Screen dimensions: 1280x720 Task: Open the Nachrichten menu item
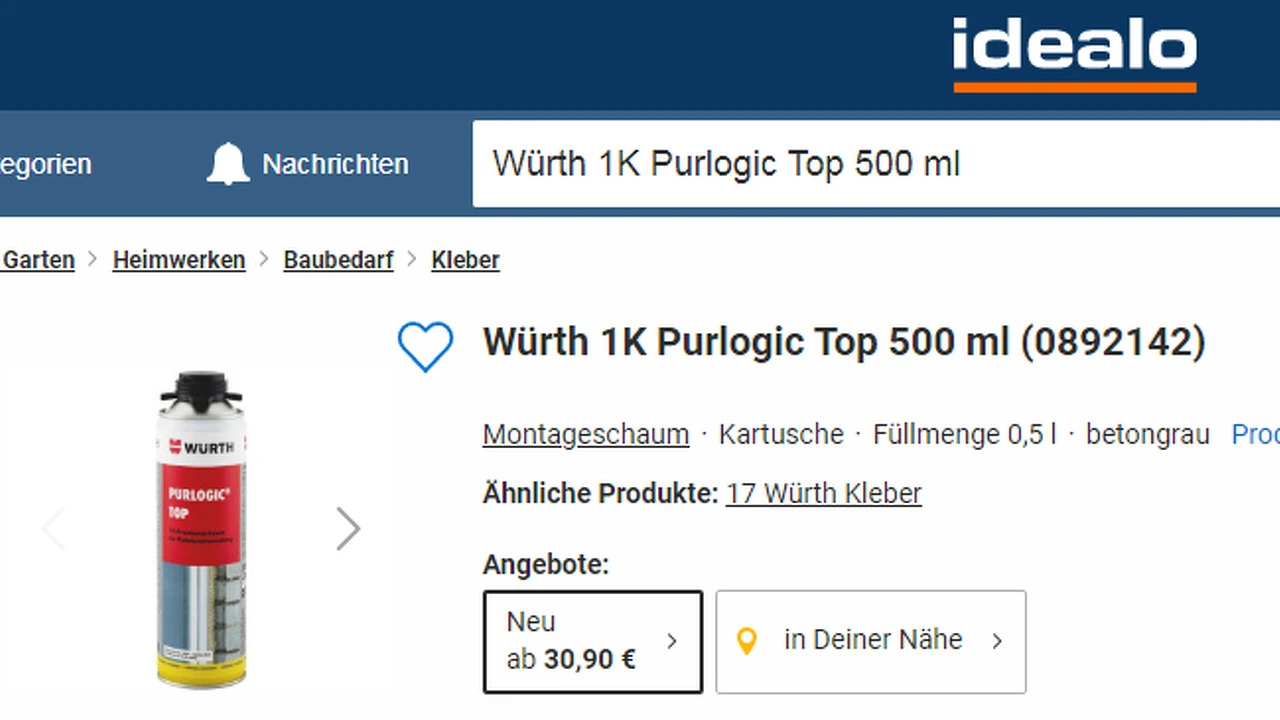pyautogui.click(x=335, y=164)
